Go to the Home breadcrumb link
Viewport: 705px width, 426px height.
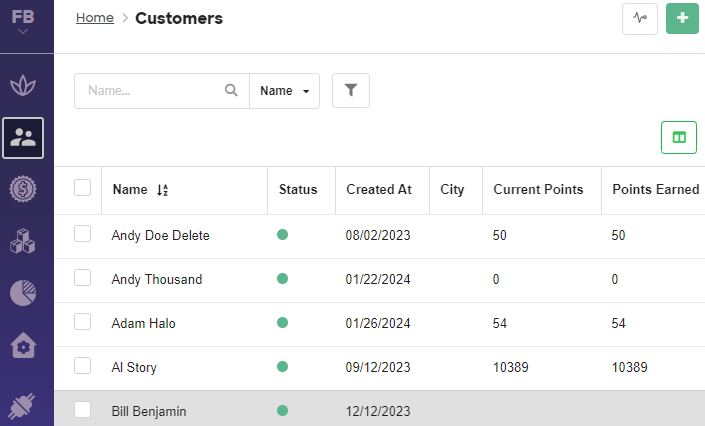pos(95,18)
